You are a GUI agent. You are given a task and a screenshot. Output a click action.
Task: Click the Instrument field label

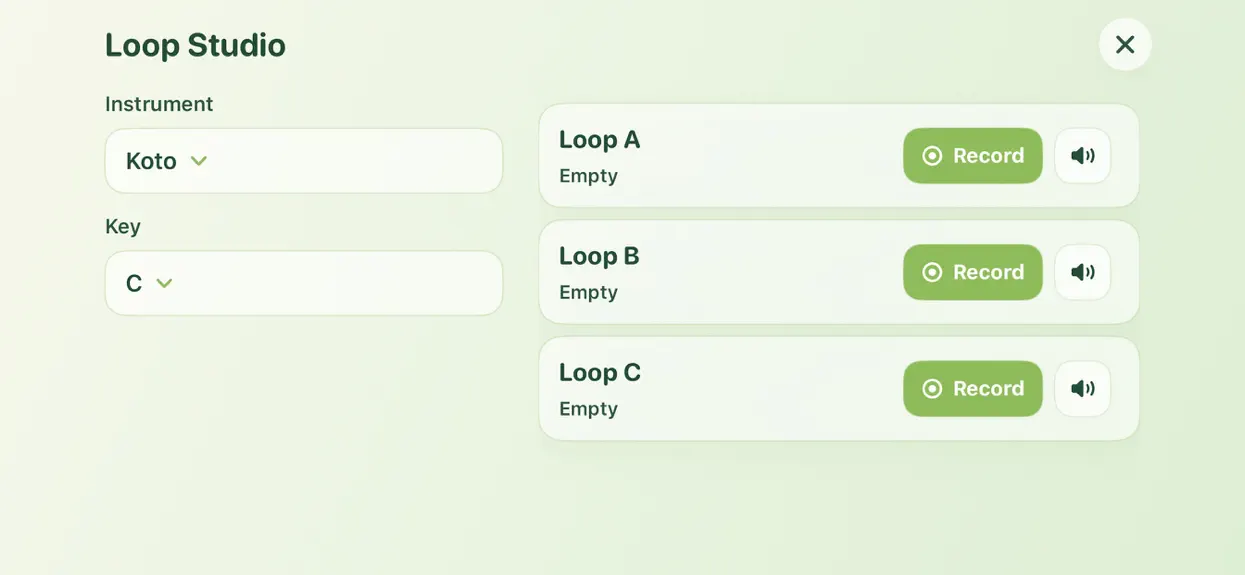coord(159,104)
